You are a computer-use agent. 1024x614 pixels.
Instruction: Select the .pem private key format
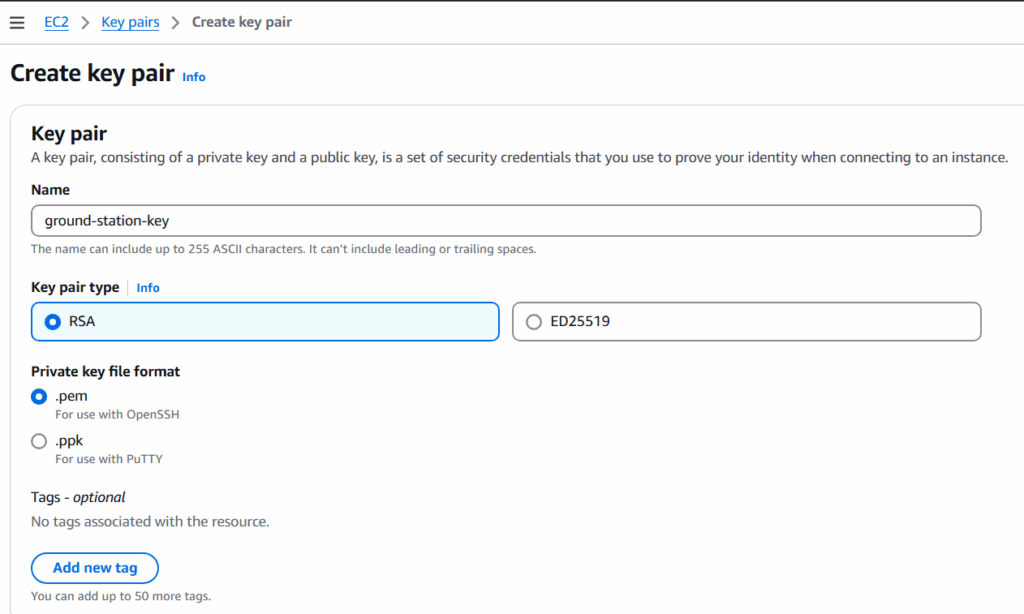tap(40, 397)
